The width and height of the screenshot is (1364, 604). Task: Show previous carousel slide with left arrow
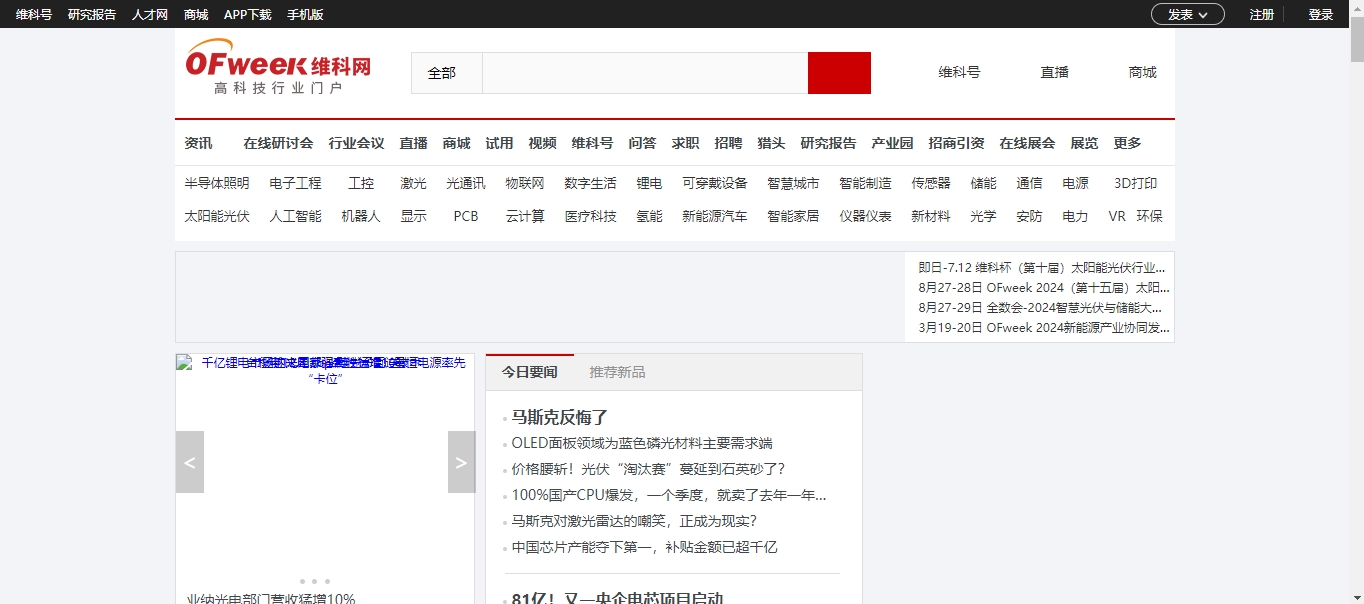190,462
